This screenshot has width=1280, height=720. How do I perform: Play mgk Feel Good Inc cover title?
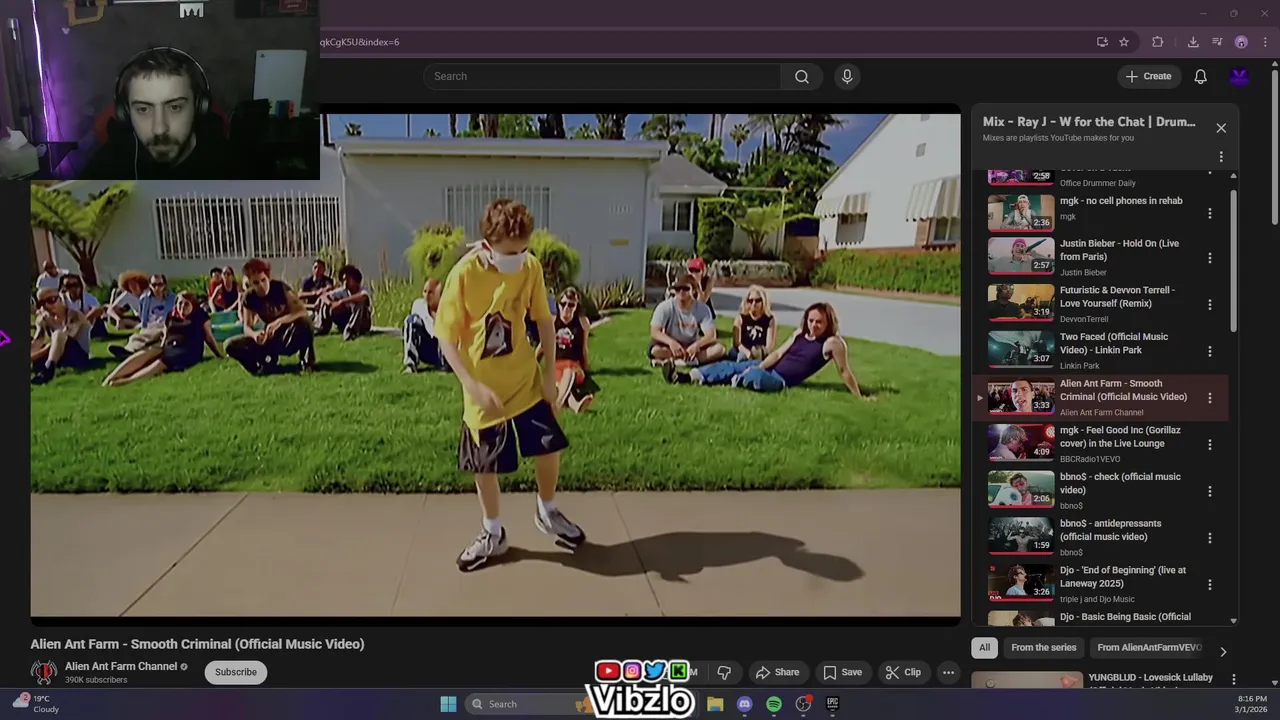1120,437
